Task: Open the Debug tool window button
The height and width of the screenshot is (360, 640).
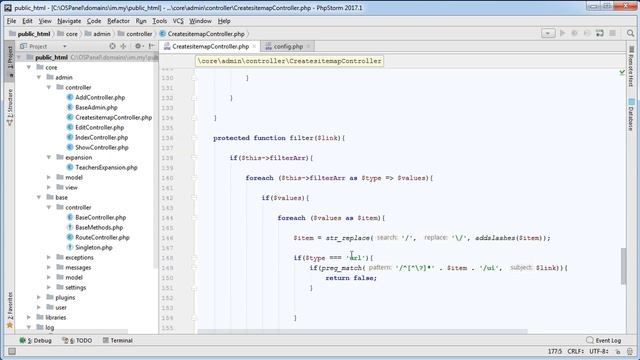Action: (x=36, y=340)
